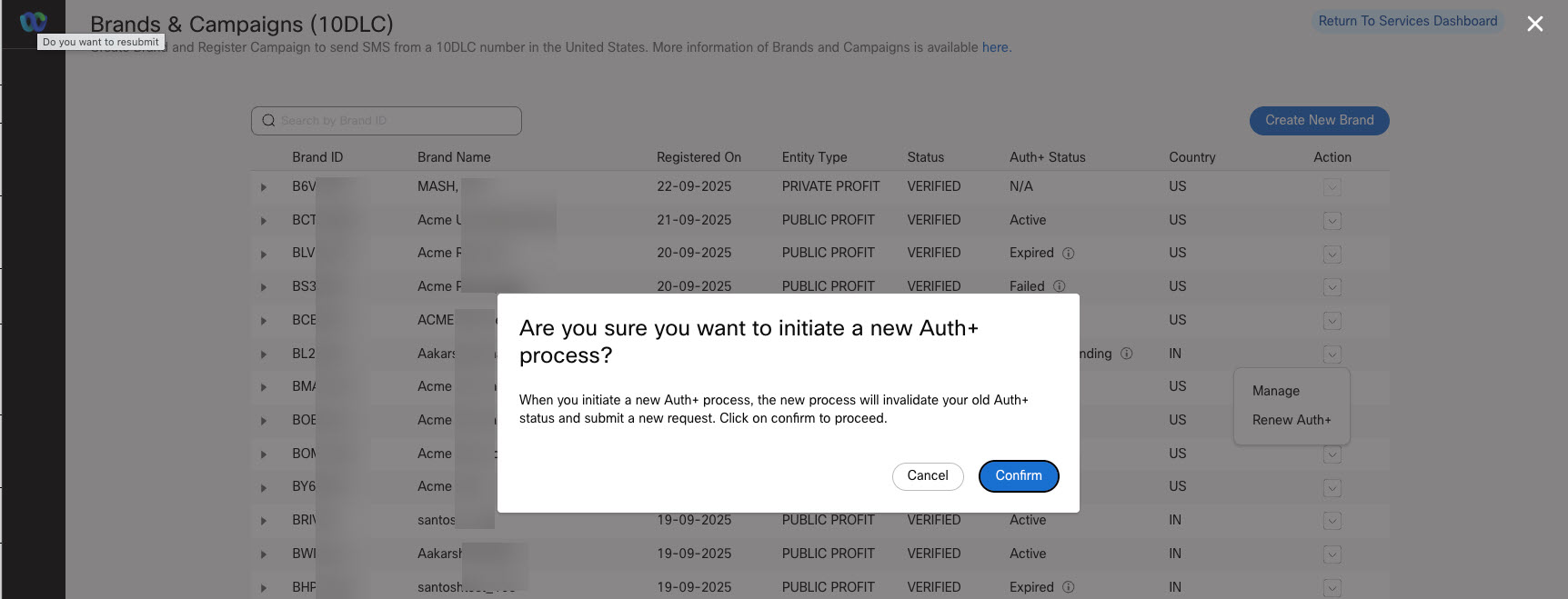Click the Country column header

coord(1192,157)
